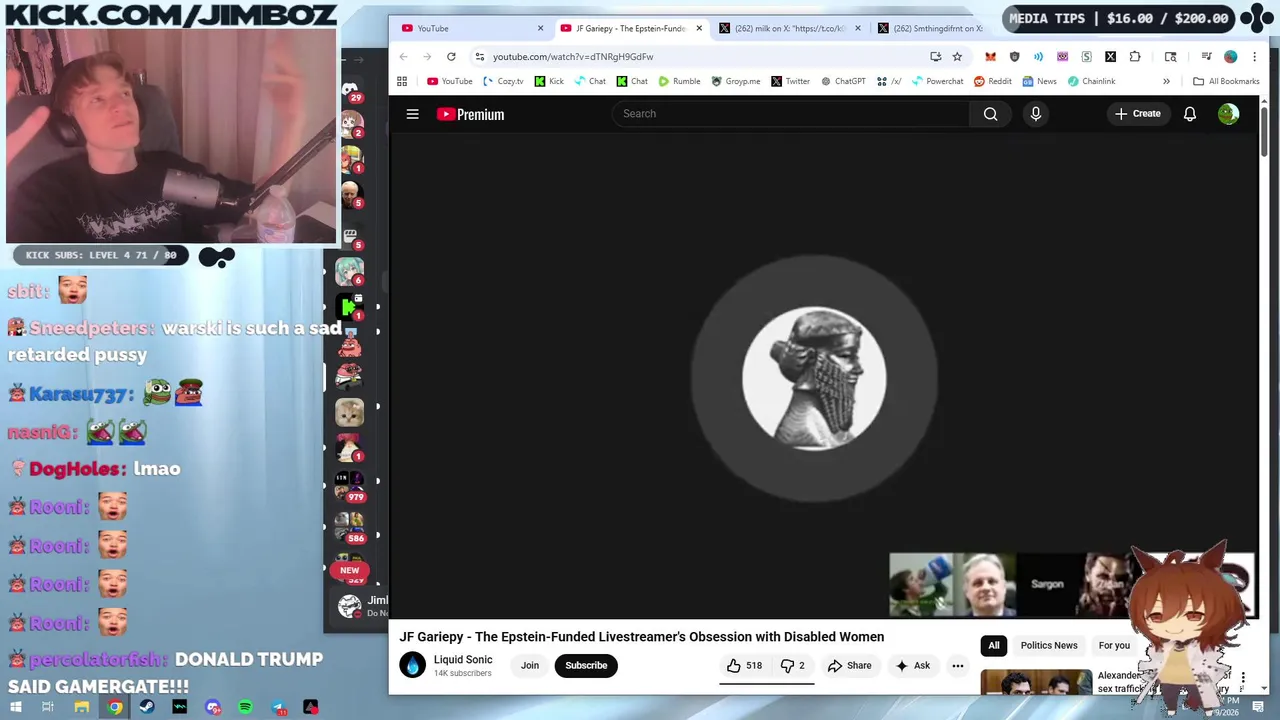Open File Explorer from the taskbar
1280x720 pixels.
click(x=82, y=708)
